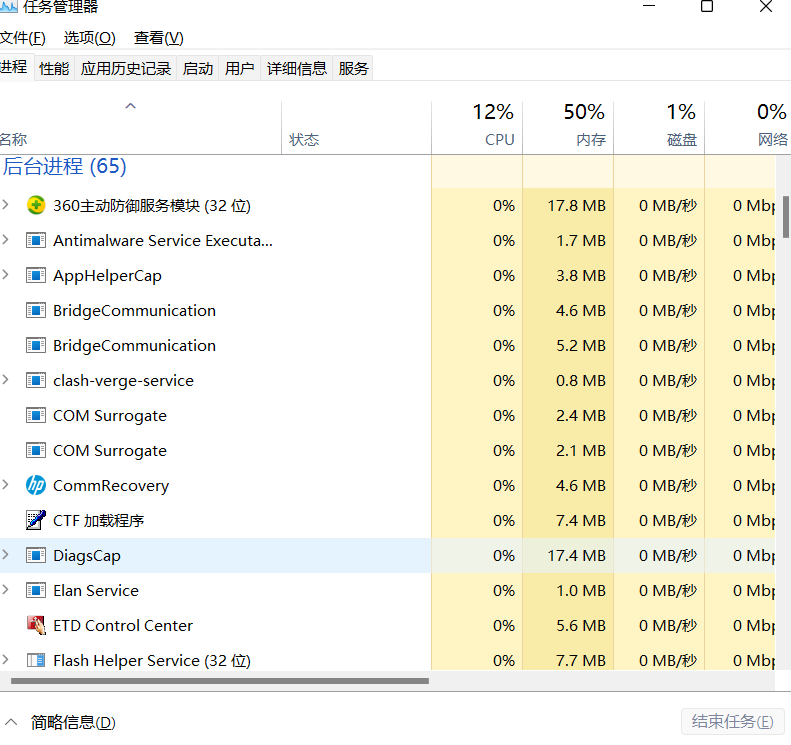Expand the 360主动防御服务模块 process group

point(6,205)
